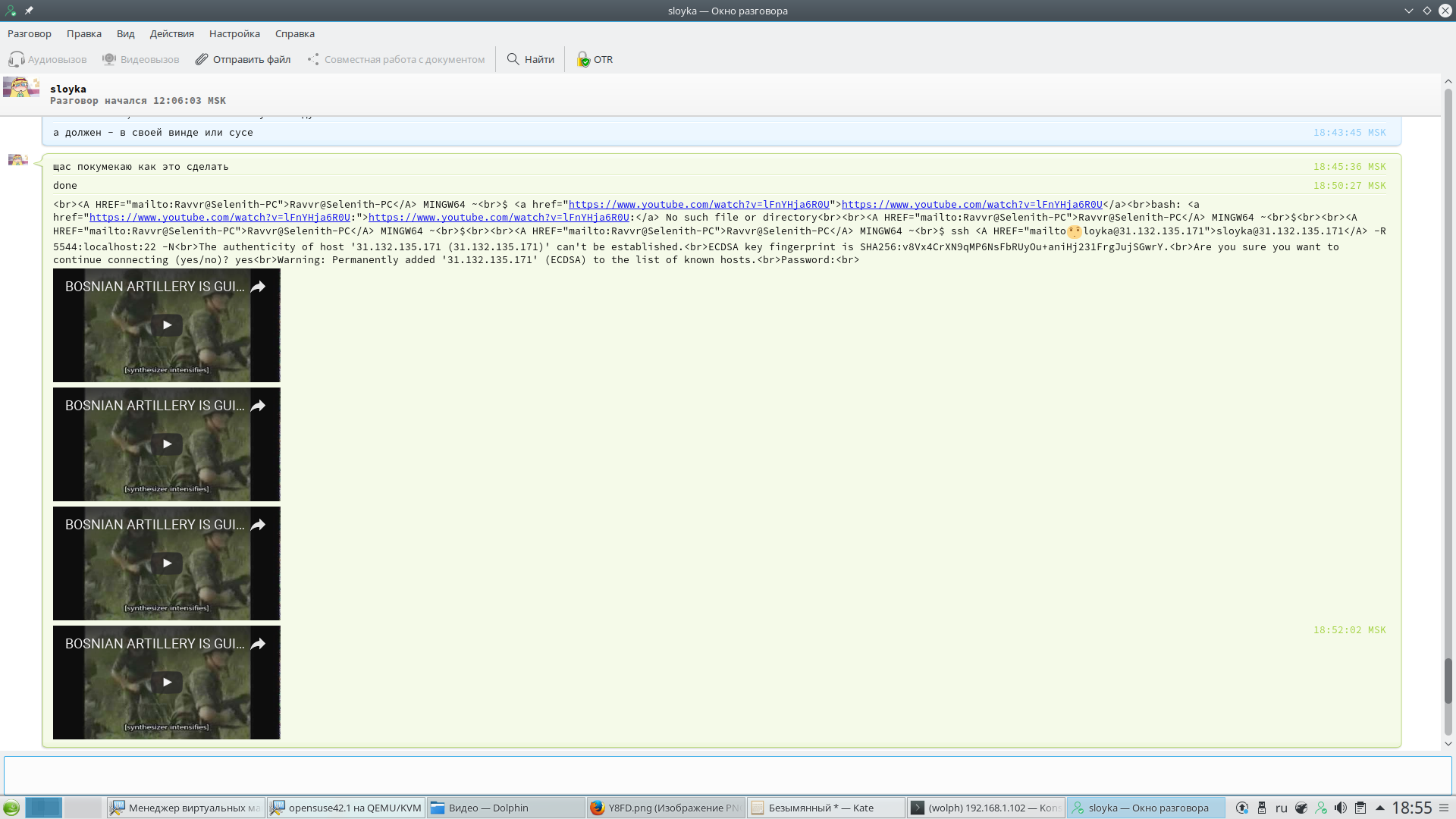Click message 'щас покумекаю как это сделать'
The width and height of the screenshot is (1456, 819).
point(141,167)
